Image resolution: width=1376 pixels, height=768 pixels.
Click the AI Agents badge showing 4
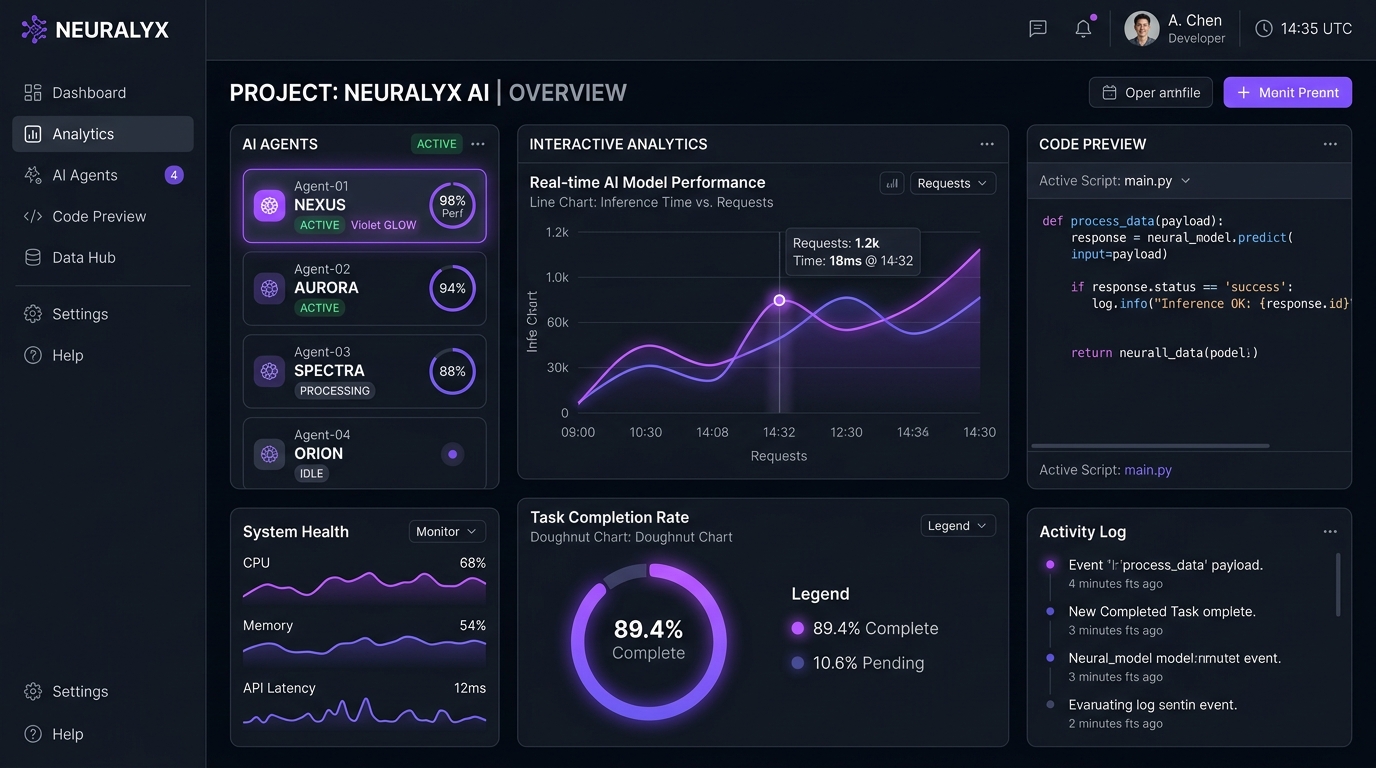pyautogui.click(x=174, y=175)
